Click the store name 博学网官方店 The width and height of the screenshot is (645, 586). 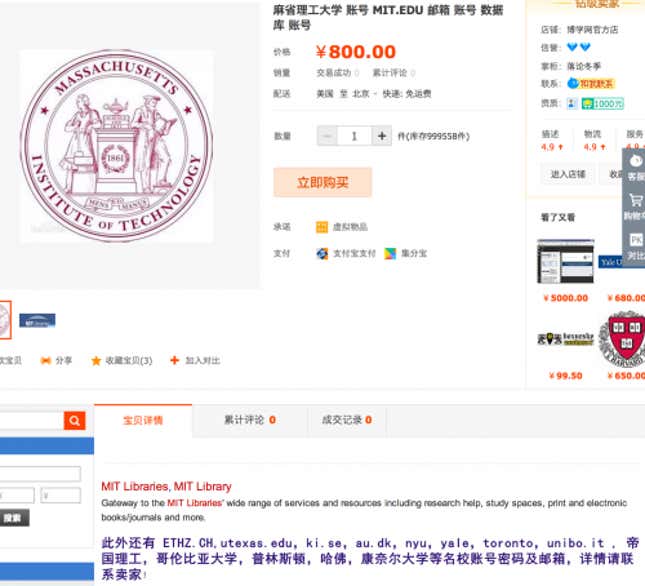(592, 30)
